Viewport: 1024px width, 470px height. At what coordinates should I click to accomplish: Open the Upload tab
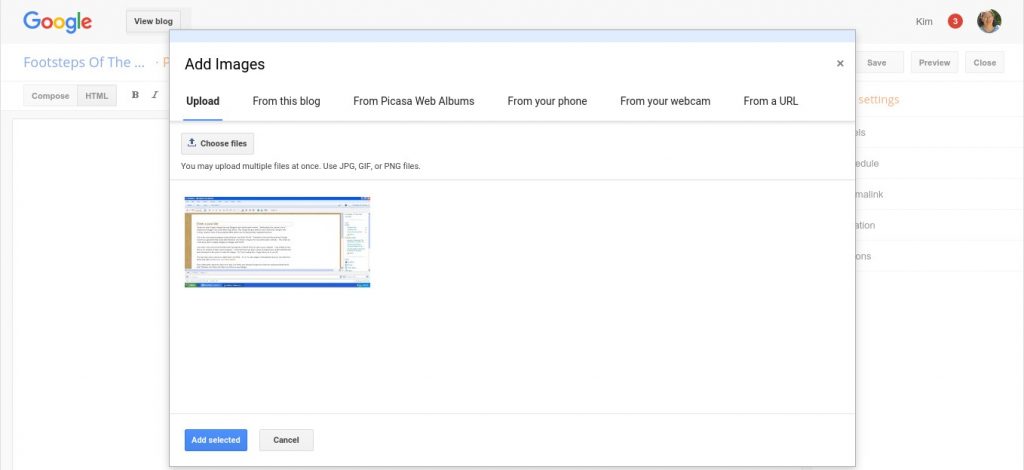pyautogui.click(x=202, y=101)
